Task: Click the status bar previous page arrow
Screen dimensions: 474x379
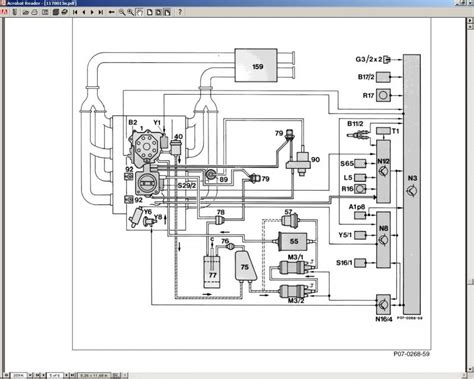Action: click(x=43, y=375)
